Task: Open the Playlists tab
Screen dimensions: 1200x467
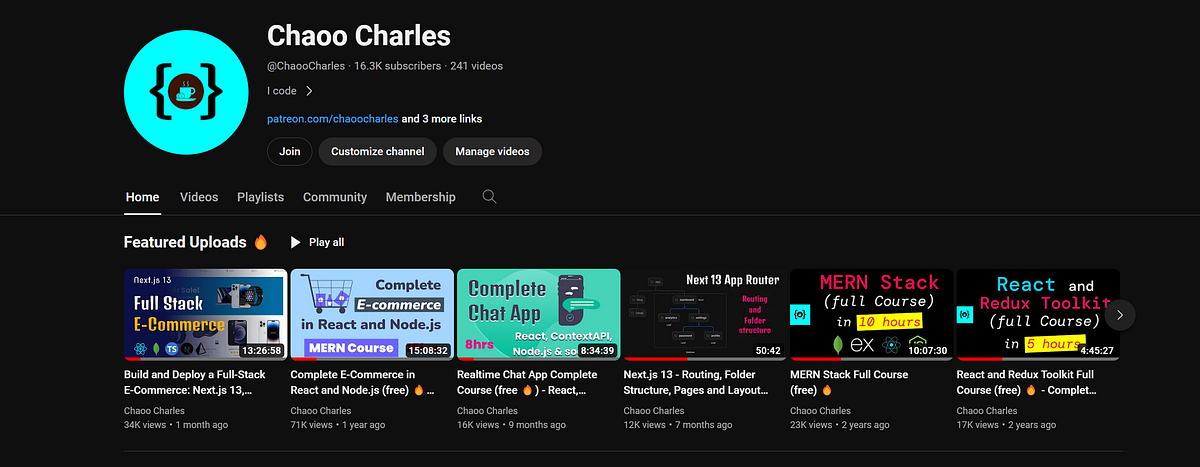Action: point(260,197)
